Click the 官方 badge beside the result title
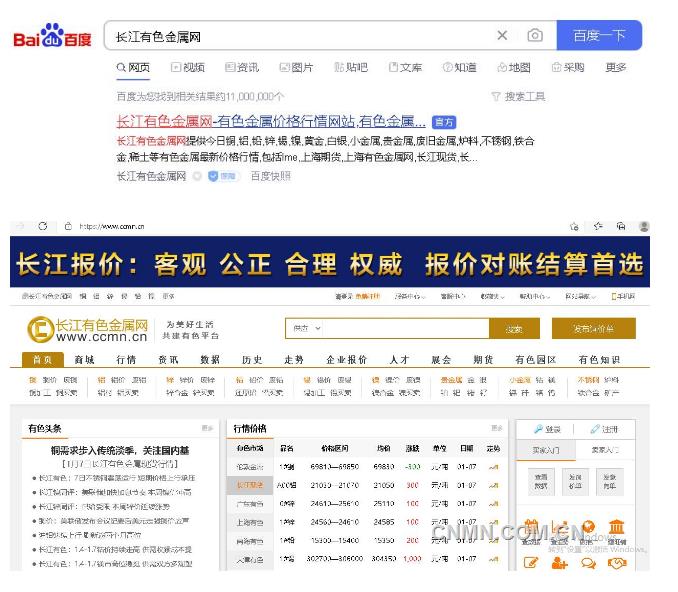The height and width of the screenshot is (592, 678). coord(444,122)
